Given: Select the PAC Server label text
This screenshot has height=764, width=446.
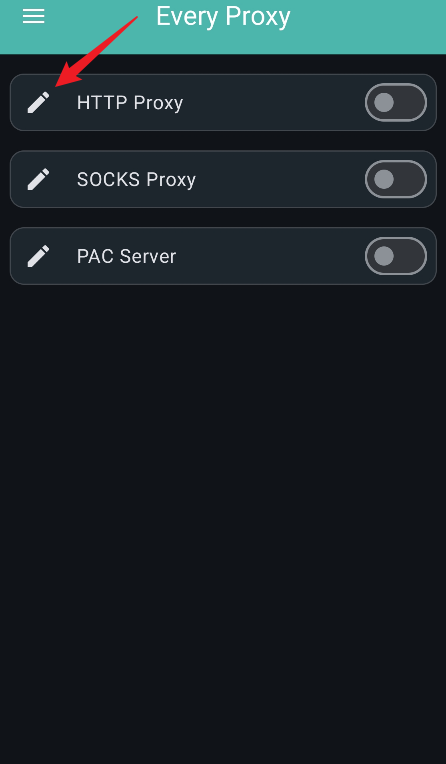Looking at the screenshot, I should click(126, 256).
